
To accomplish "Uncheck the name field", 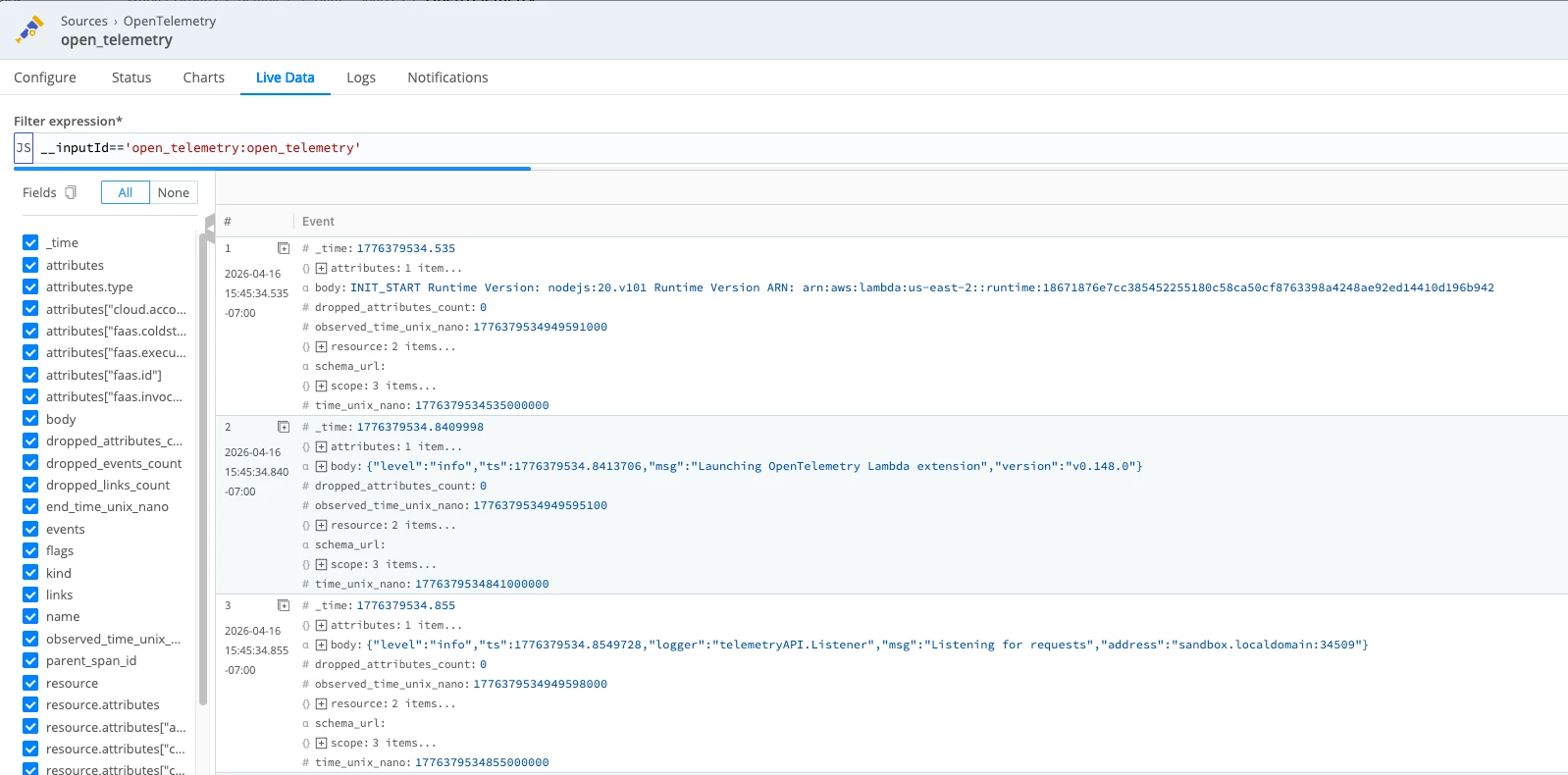I will pos(30,616).
